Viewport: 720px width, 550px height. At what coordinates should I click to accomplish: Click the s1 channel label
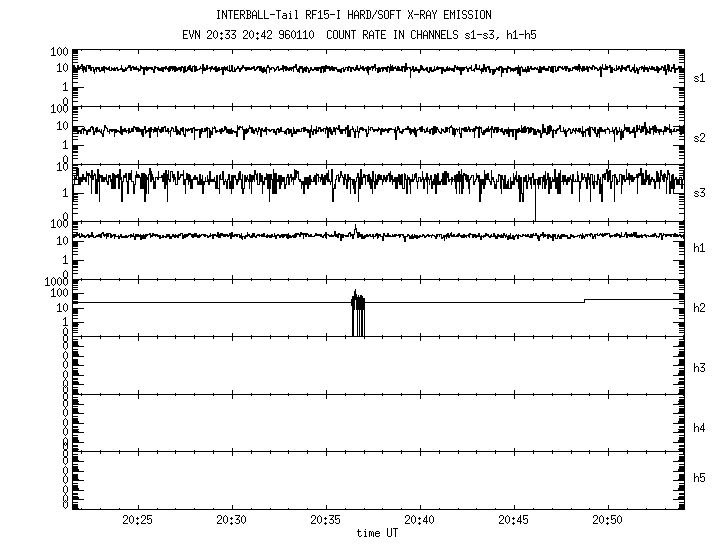pyautogui.click(x=700, y=77)
